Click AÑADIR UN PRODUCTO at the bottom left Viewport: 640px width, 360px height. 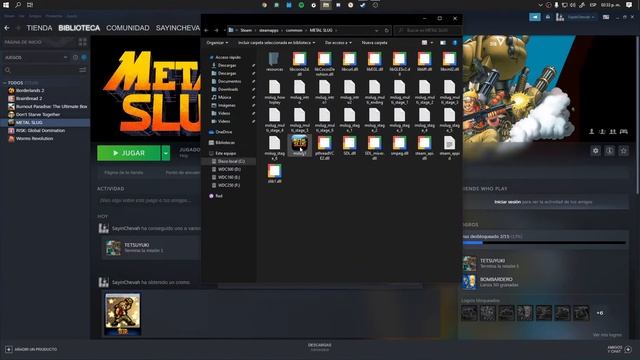point(31,349)
